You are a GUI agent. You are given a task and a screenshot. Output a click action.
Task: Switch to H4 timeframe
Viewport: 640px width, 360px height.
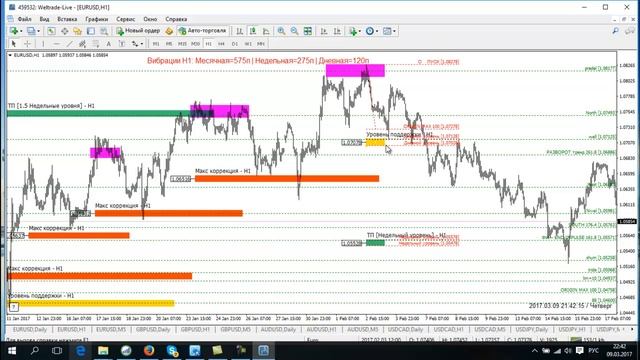[x=222, y=44]
